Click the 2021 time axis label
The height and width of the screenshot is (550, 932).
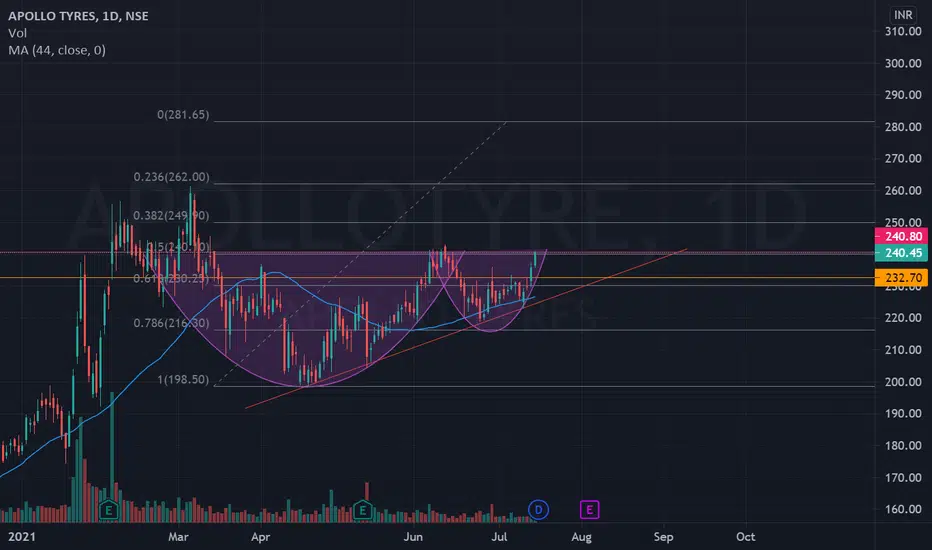pos(21,537)
